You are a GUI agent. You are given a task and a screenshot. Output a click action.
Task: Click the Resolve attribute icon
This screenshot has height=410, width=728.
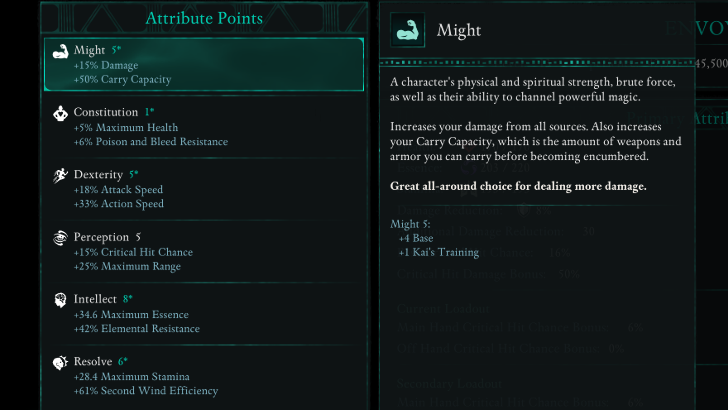click(59, 362)
